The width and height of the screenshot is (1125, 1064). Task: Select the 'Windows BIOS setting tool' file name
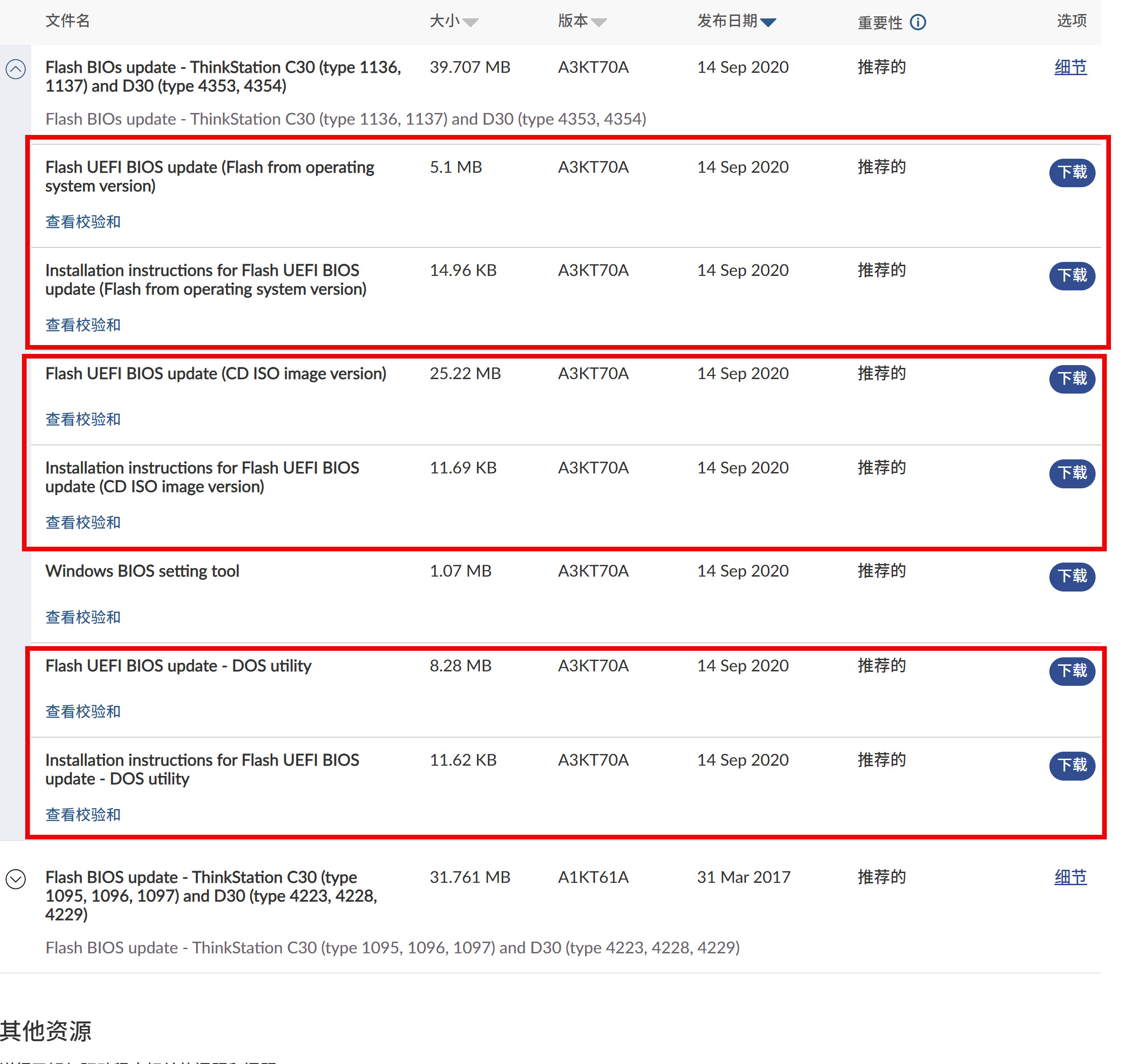tap(142, 571)
